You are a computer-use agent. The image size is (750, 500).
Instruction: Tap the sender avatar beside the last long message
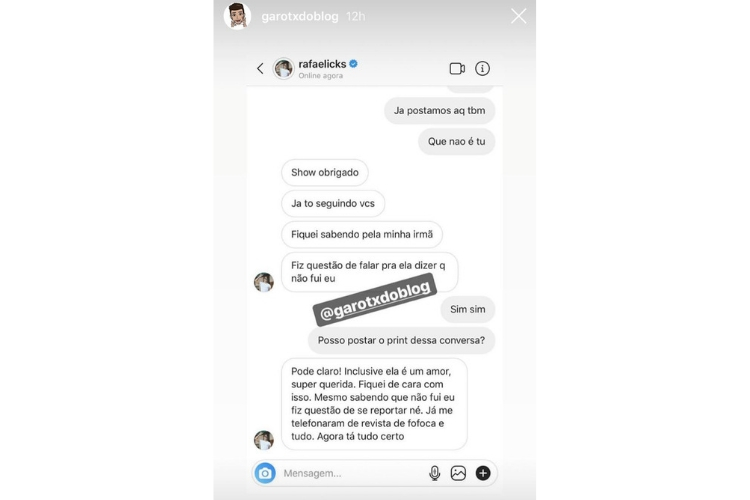tap(264, 440)
